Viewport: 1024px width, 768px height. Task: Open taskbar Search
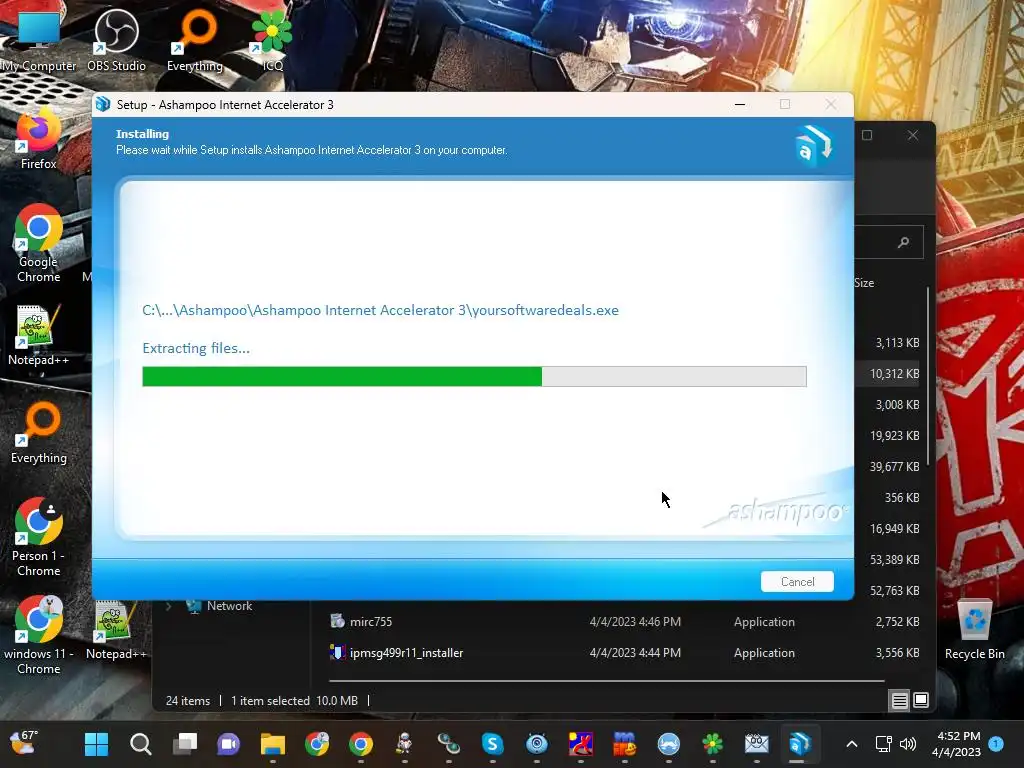140,744
